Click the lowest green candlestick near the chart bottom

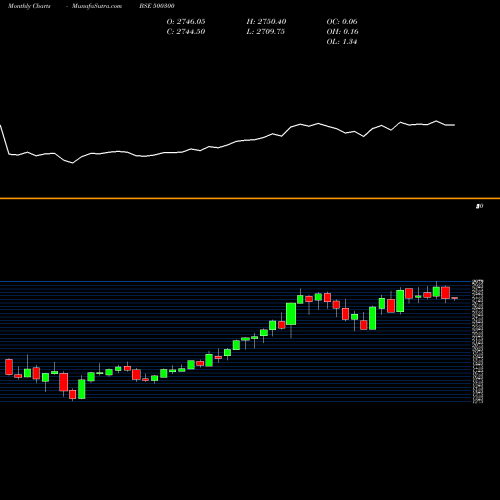[82, 389]
